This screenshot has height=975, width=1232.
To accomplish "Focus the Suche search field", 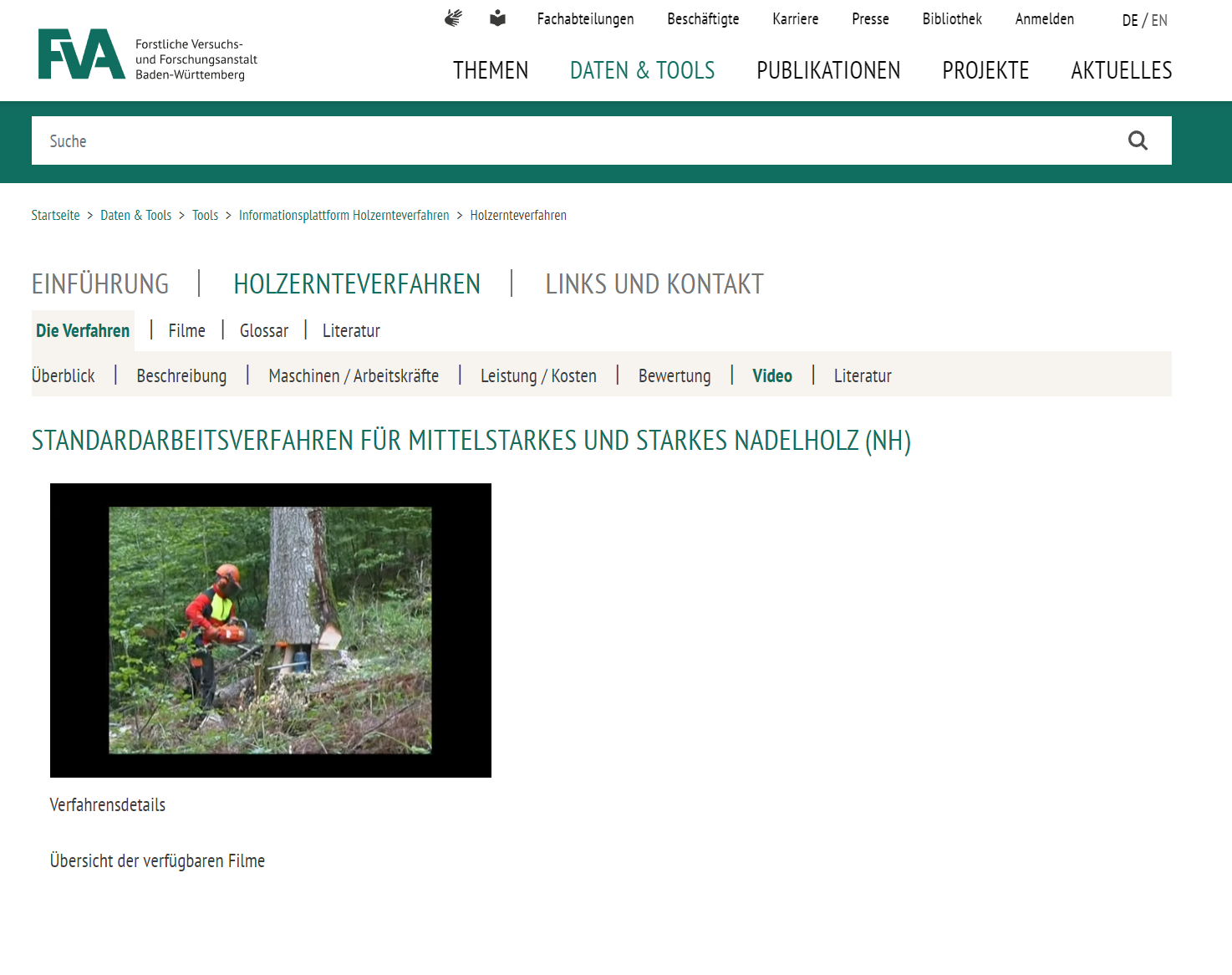I will coord(577,140).
